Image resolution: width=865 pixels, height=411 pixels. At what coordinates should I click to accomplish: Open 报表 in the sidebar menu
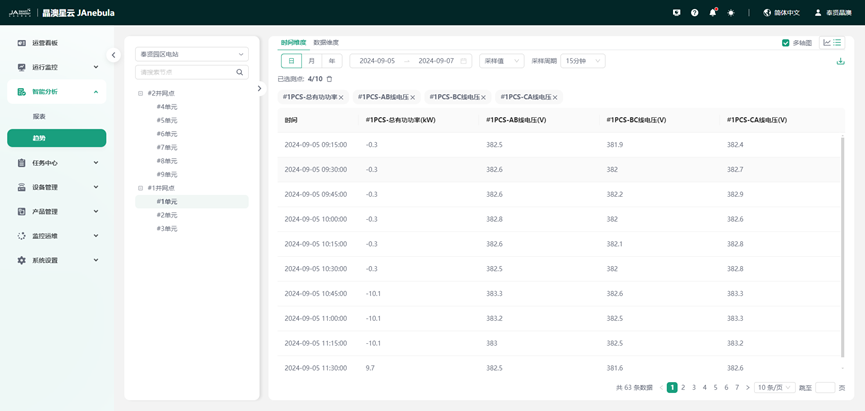click(39, 116)
